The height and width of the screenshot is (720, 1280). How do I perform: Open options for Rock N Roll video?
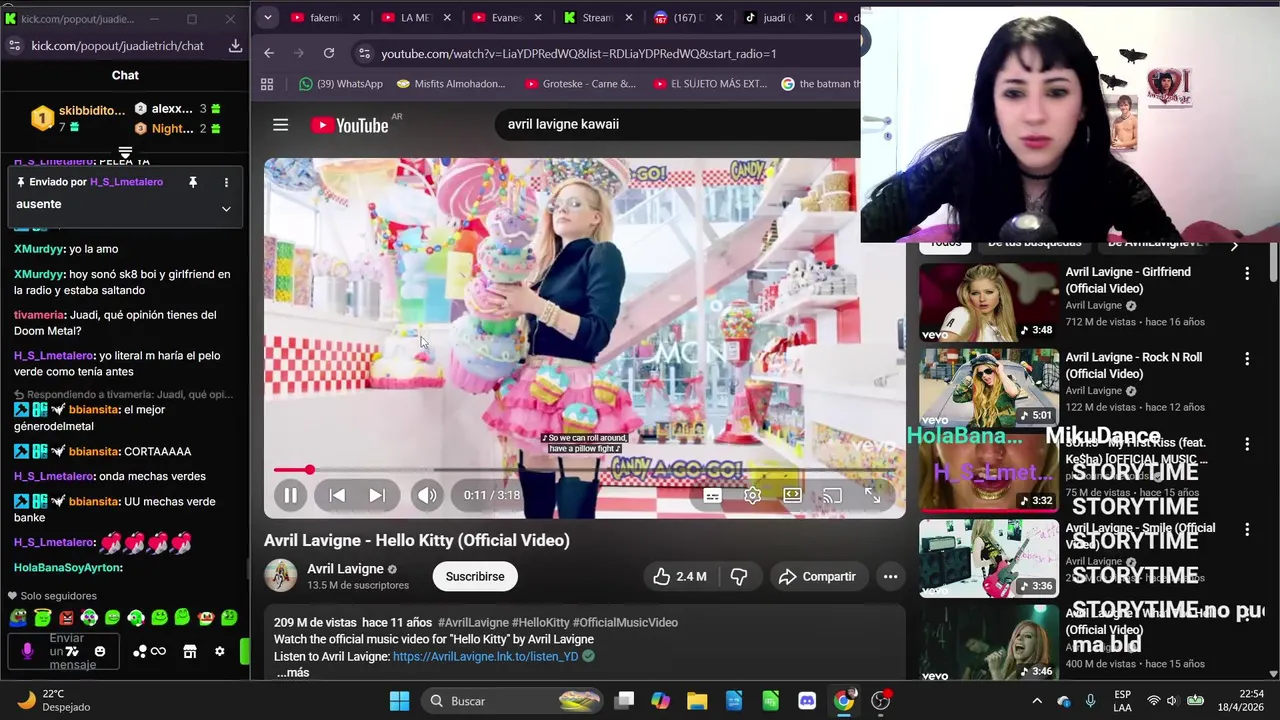(x=1246, y=358)
